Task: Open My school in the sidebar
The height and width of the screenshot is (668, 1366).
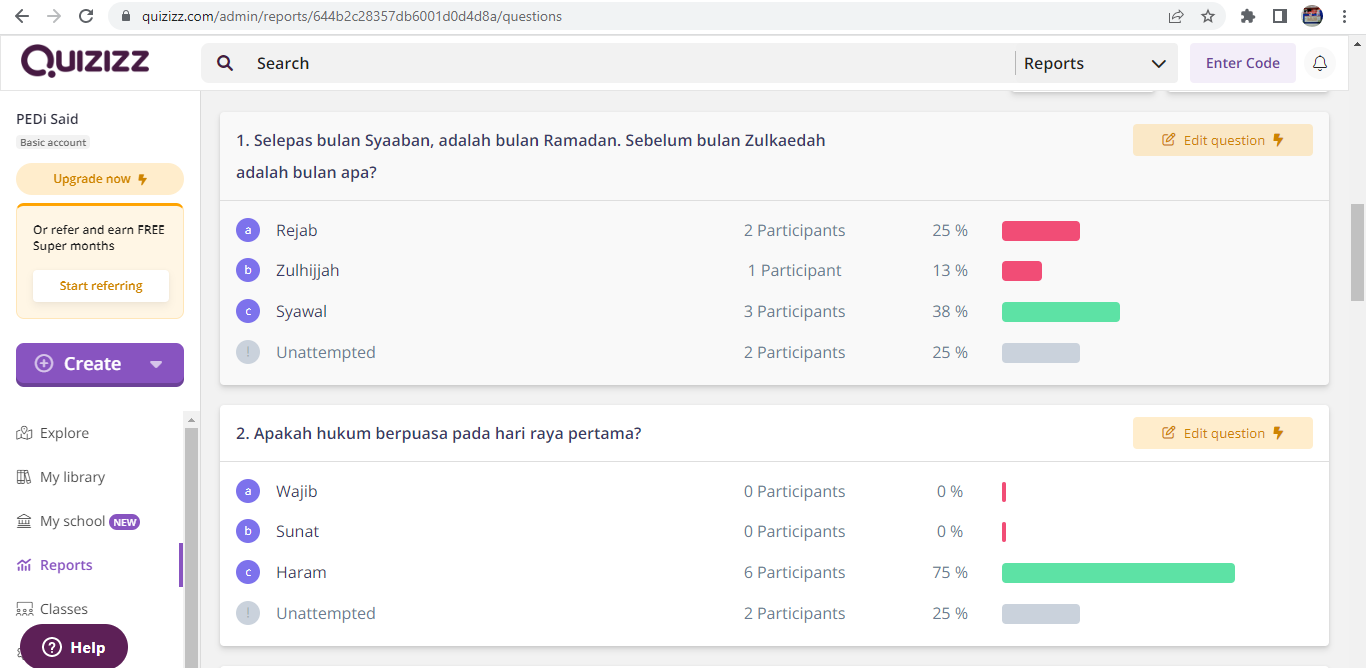Action: coord(72,521)
